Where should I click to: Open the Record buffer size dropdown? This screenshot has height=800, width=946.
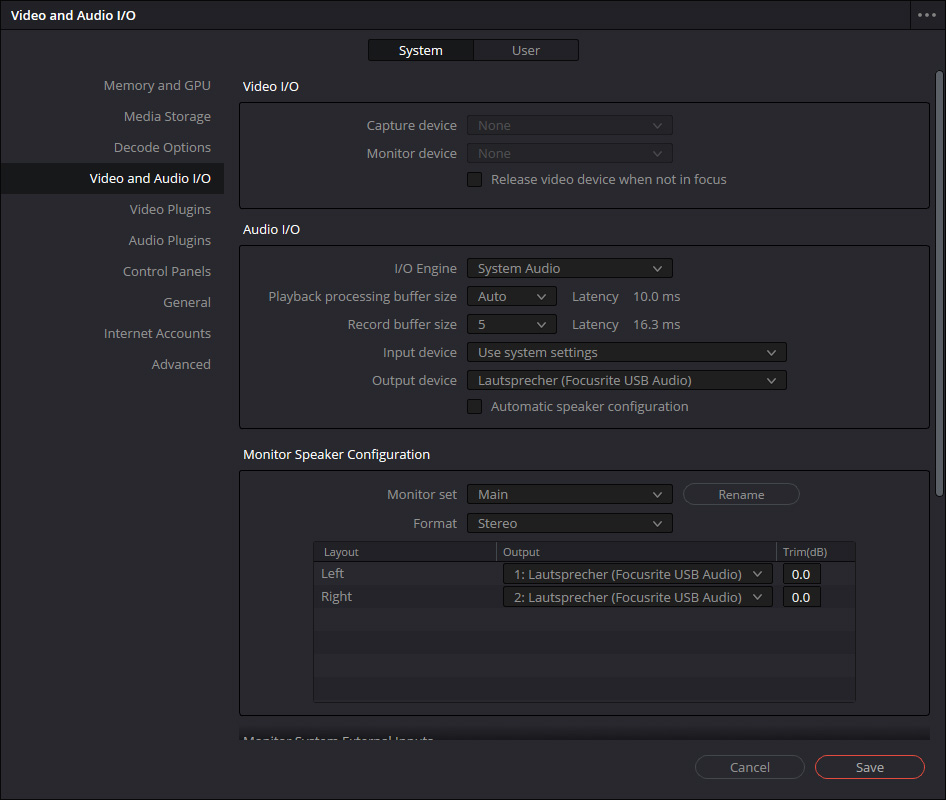click(511, 325)
